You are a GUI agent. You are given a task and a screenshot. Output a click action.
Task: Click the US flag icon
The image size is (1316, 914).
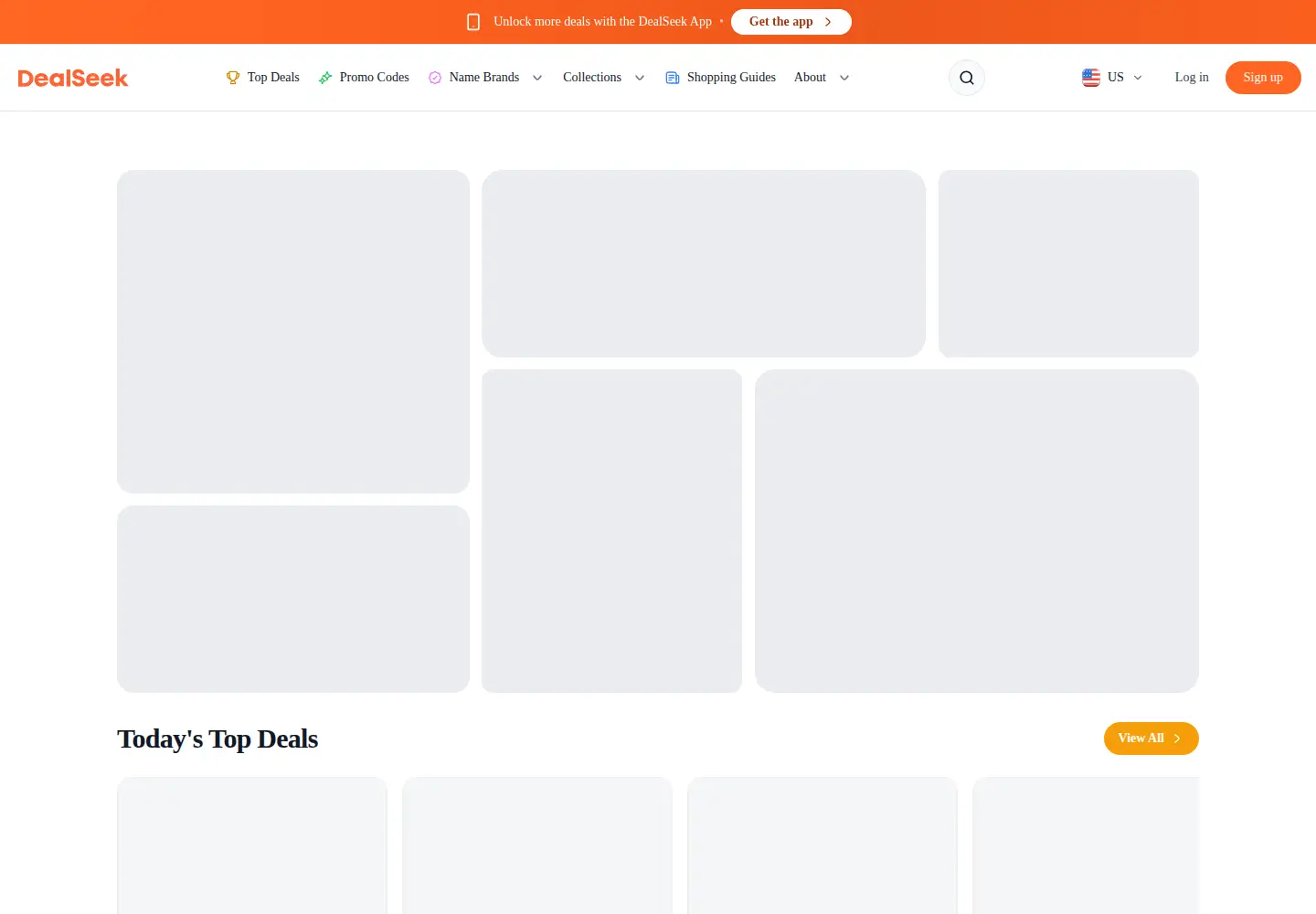pyautogui.click(x=1091, y=78)
